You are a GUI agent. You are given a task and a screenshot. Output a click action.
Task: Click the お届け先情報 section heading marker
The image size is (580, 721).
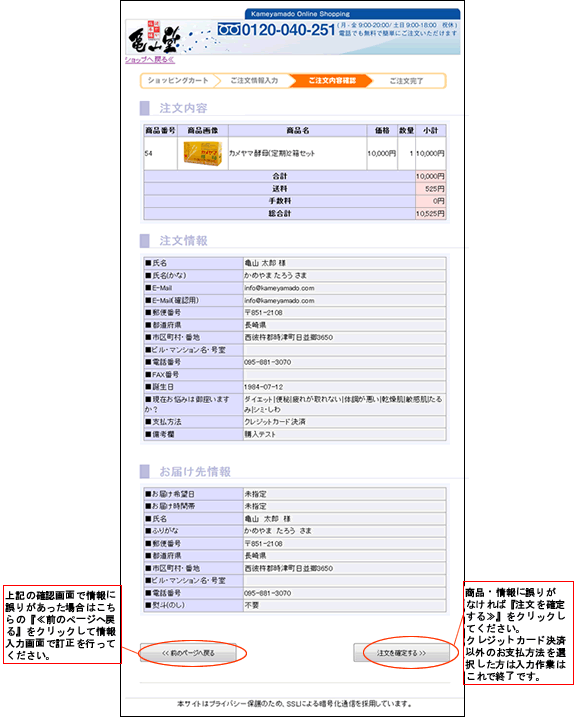[x=144, y=471]
